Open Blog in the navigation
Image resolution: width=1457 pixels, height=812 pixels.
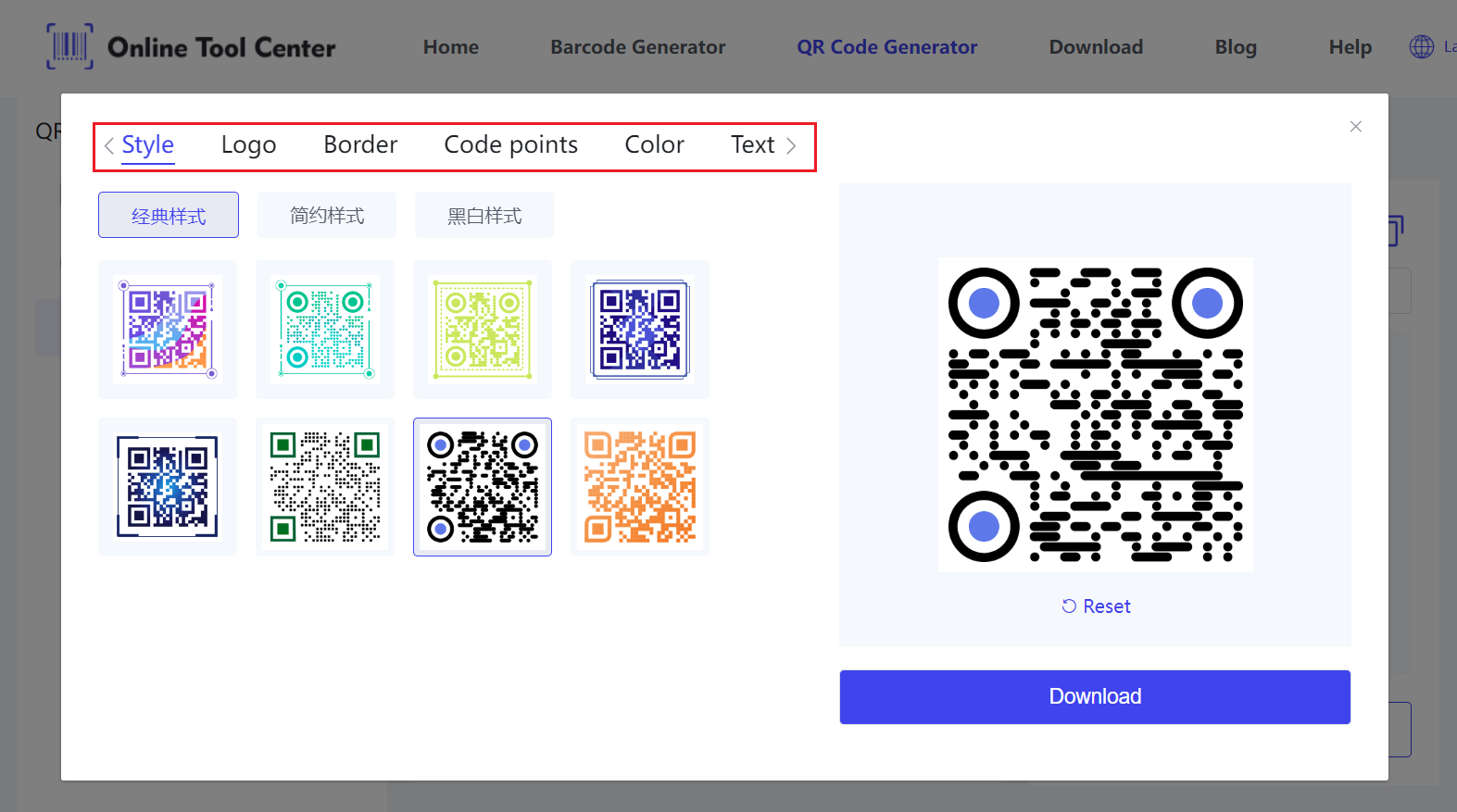click(1236, 47)
